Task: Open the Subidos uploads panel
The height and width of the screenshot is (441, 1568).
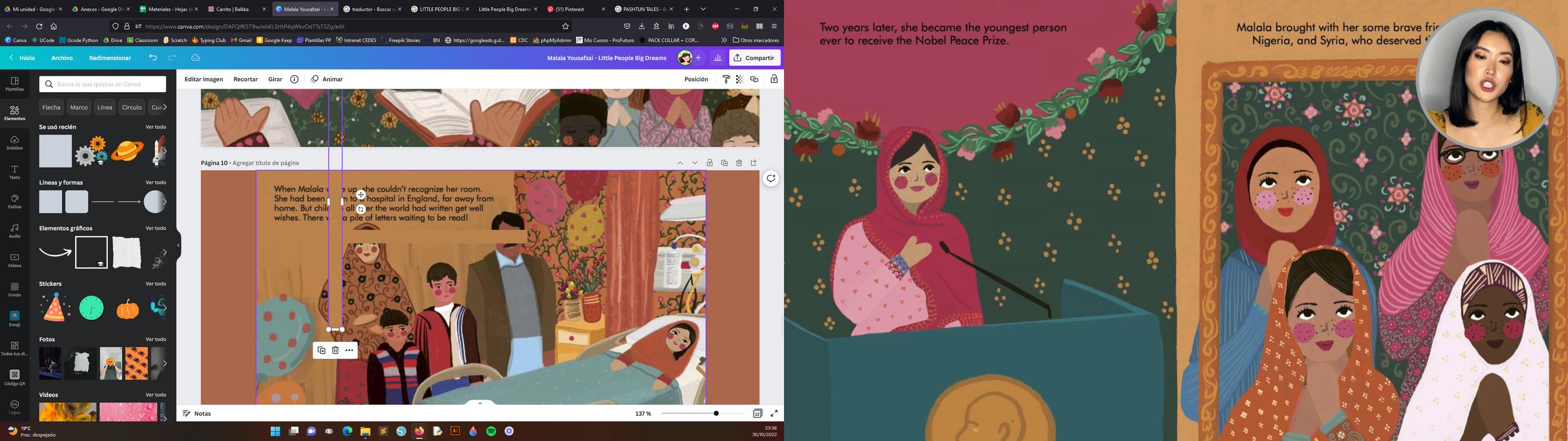Action: click(x=15, y=142)
